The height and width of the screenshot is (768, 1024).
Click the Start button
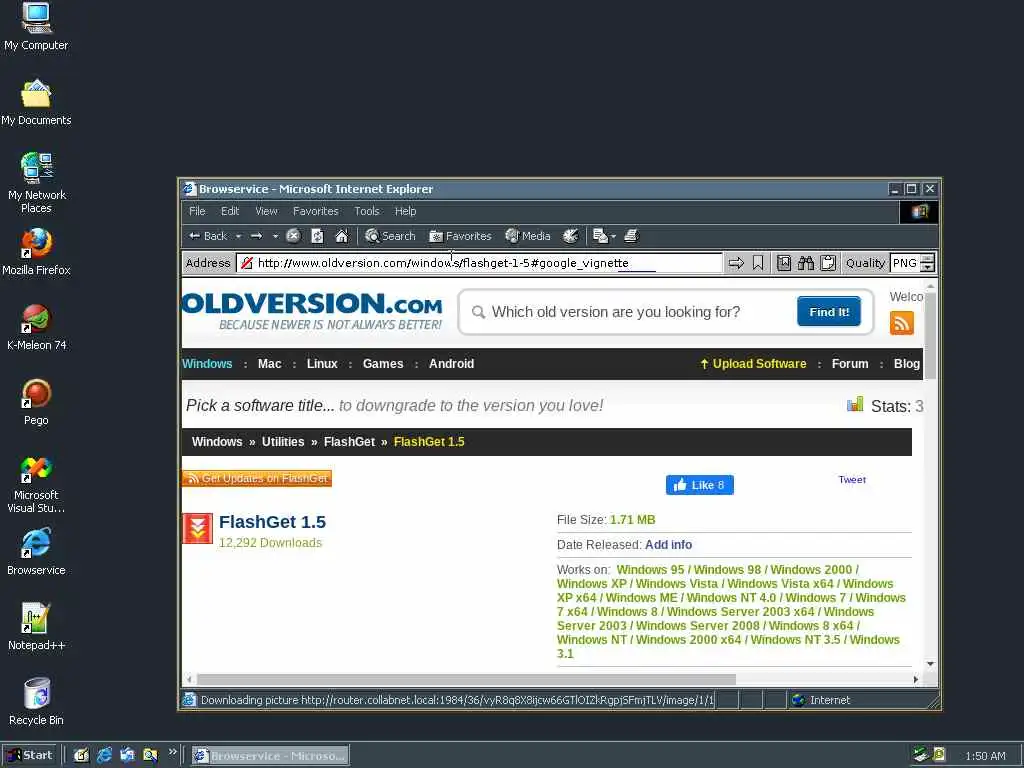click(30, 755)
